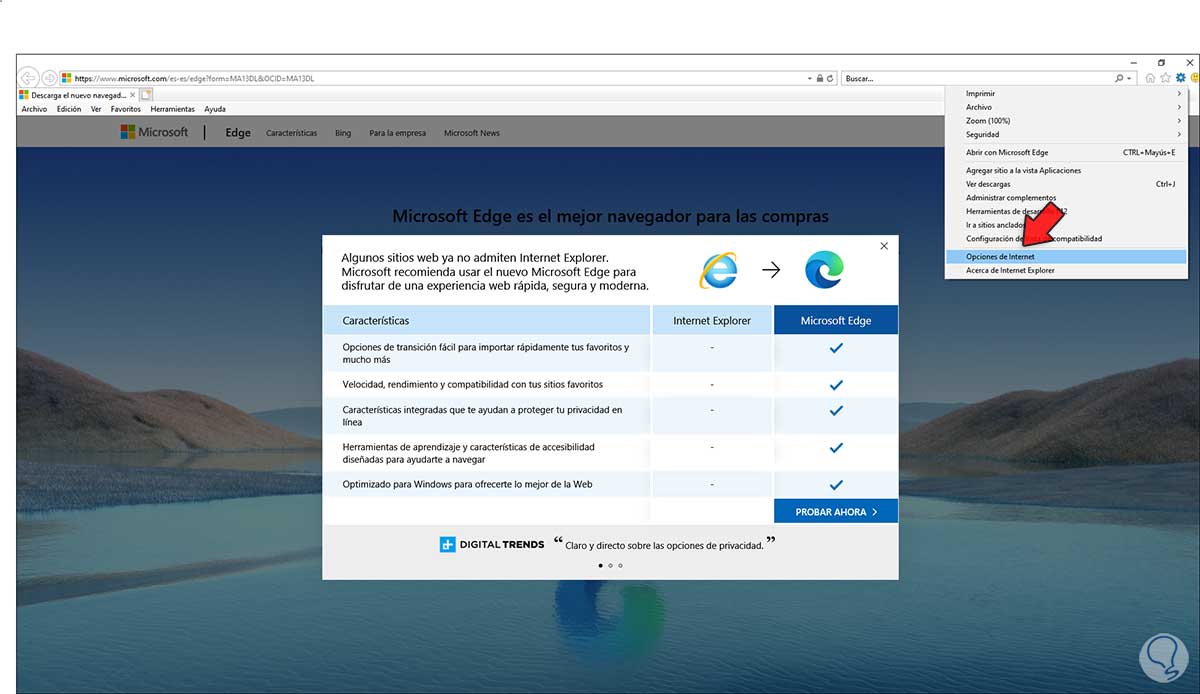Click the security lock icon in address bar
The height and width of the screenshot is (694, 1200).
pos(819,78)
